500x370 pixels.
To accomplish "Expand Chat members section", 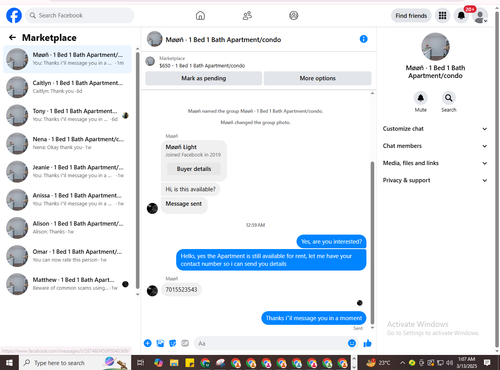I will [435, 146].
